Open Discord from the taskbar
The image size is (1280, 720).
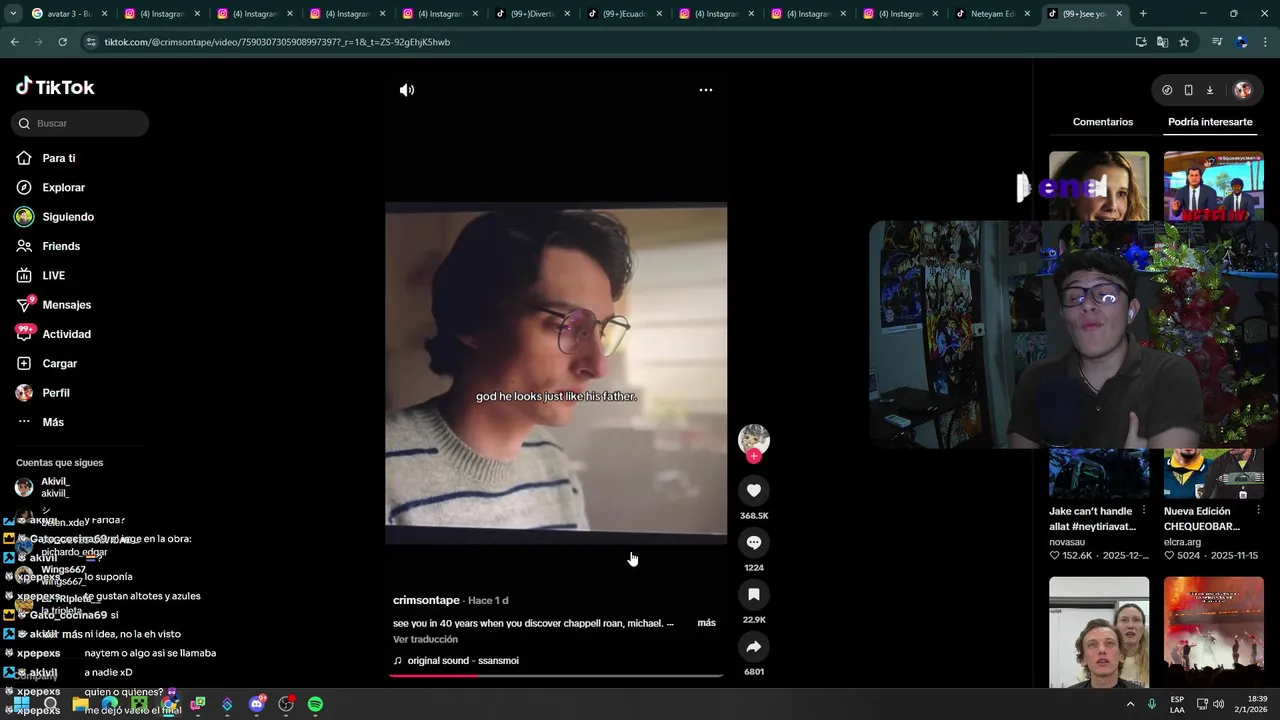pos(257,704)
